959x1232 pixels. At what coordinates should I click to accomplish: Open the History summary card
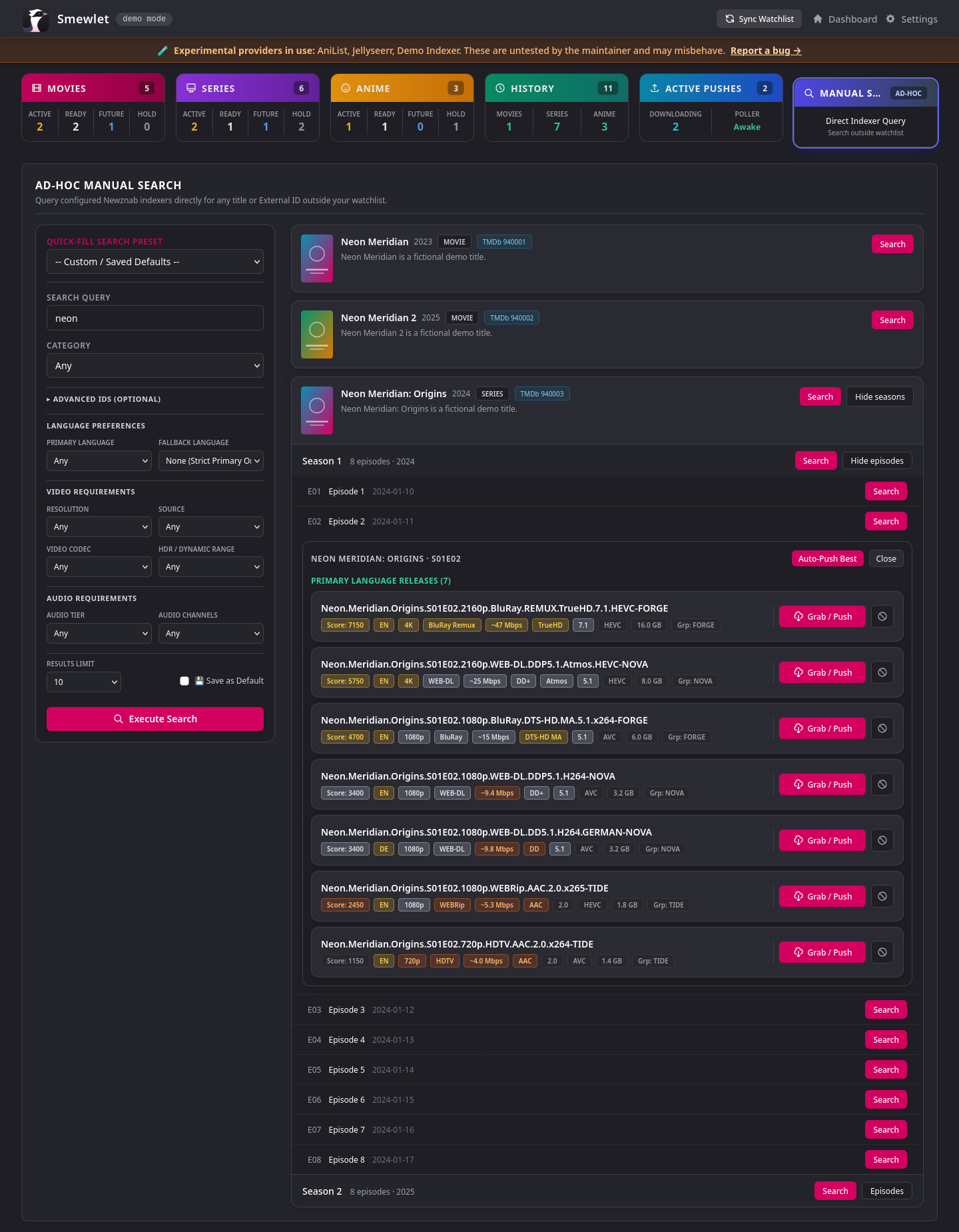coord(557,107)
